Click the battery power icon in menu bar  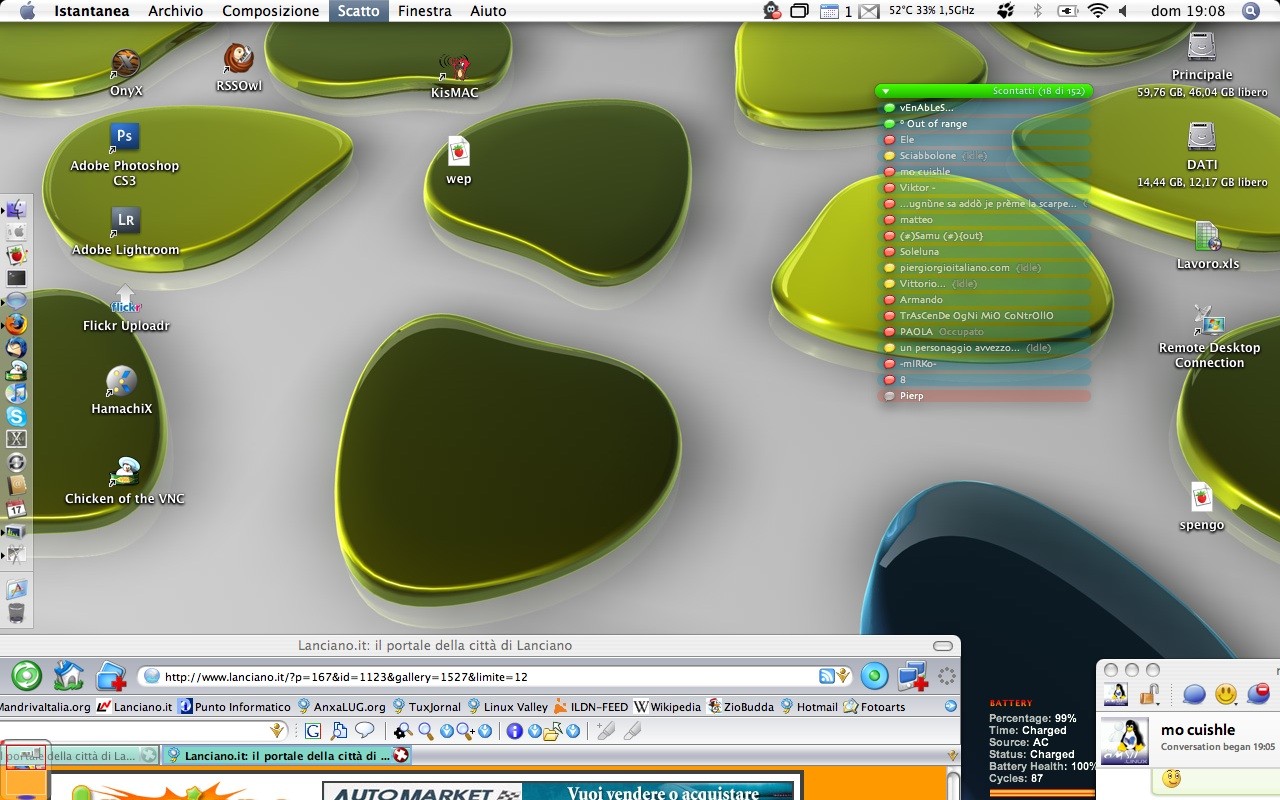1068,11
